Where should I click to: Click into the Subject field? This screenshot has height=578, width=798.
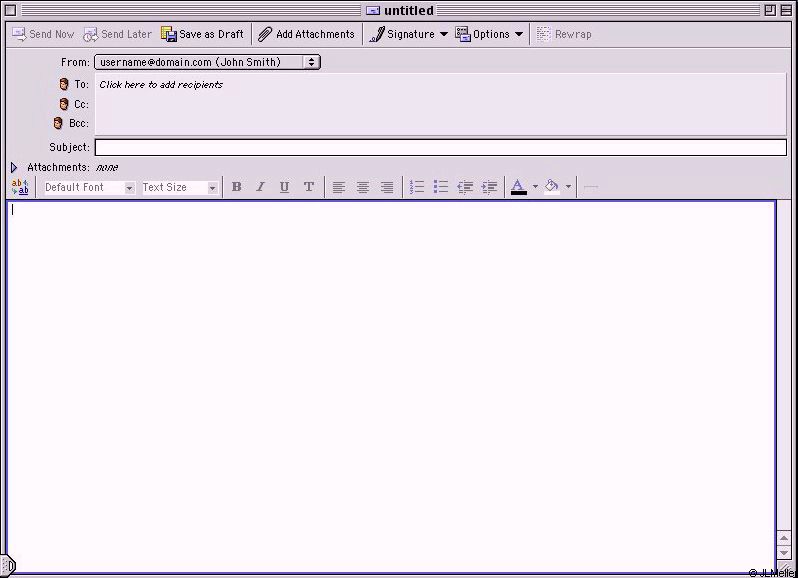(x=441, y=148)
